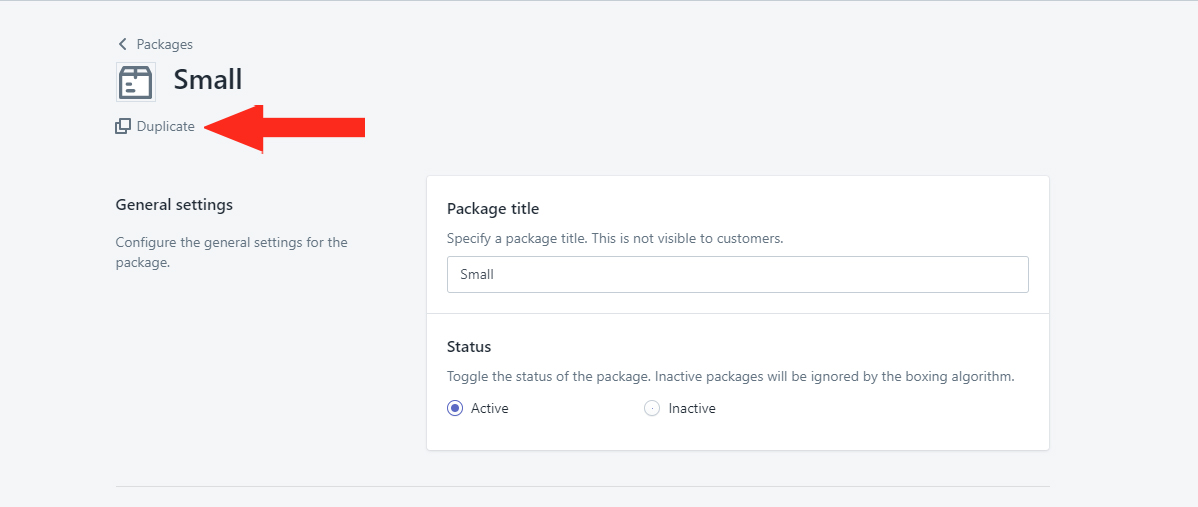The width and height of the screenshot is (1198, 507).
Task: Click the Package title heading
Action: pos(493,208)
